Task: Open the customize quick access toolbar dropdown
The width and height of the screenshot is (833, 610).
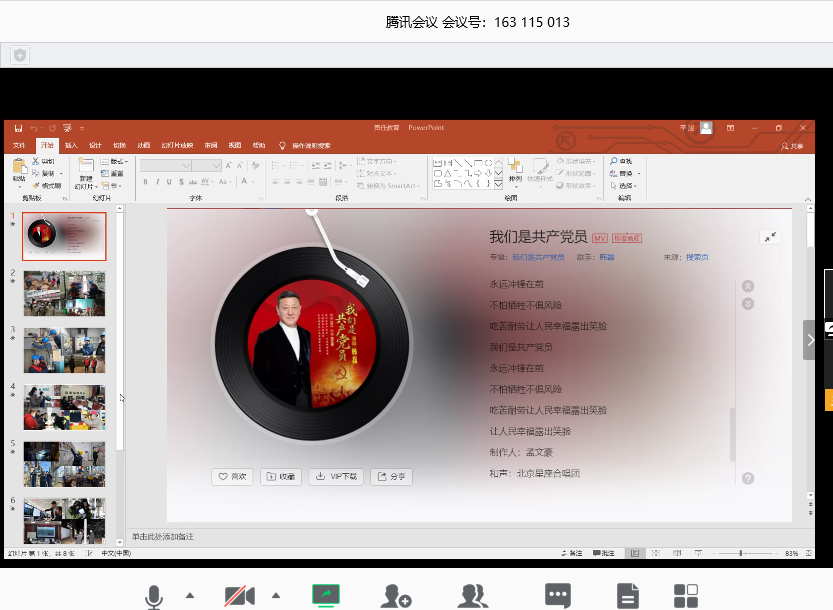Action: pyautogui.click(x=82, y=129)
